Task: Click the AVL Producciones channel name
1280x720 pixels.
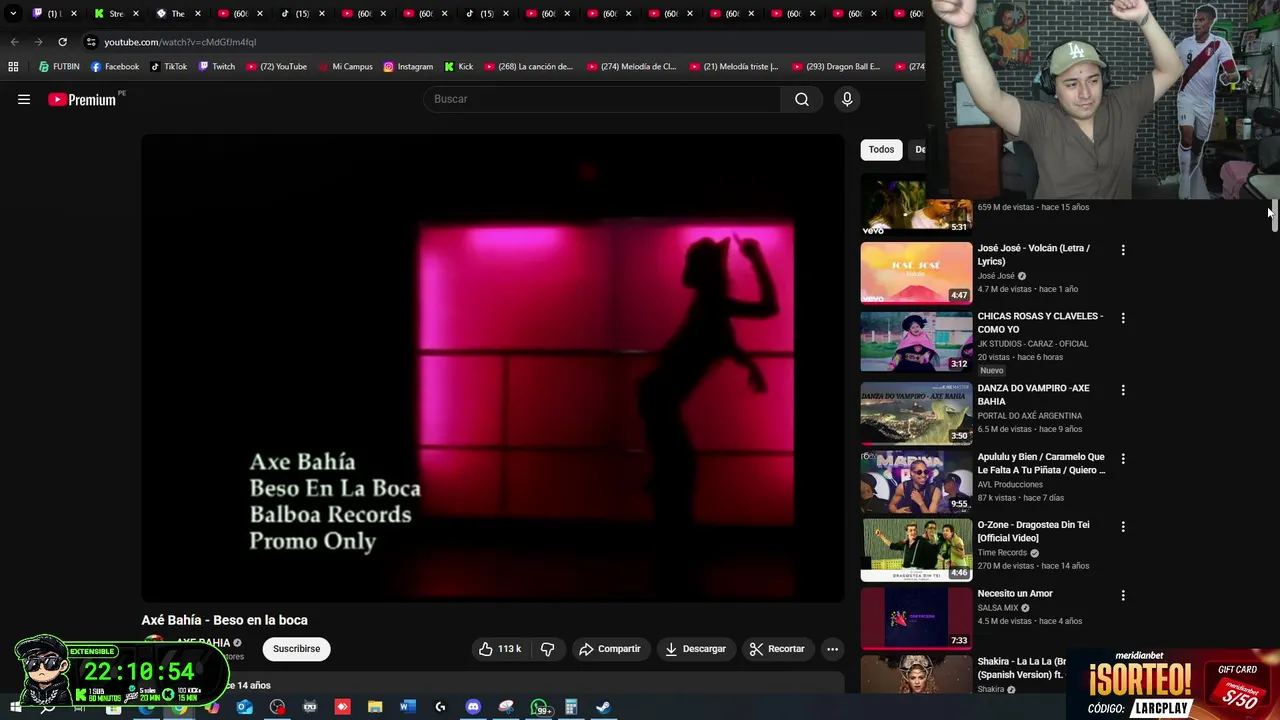Action: click(x=1010, y=485)
